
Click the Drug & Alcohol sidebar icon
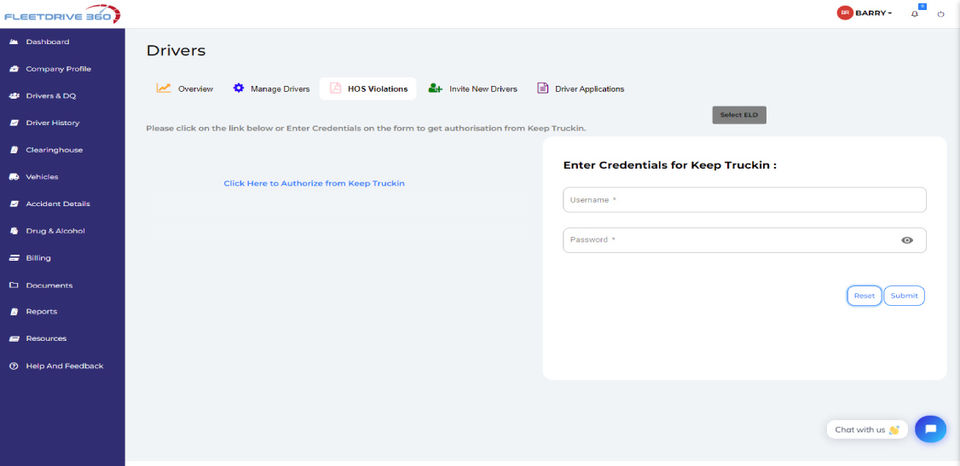(x=13, y=231)
